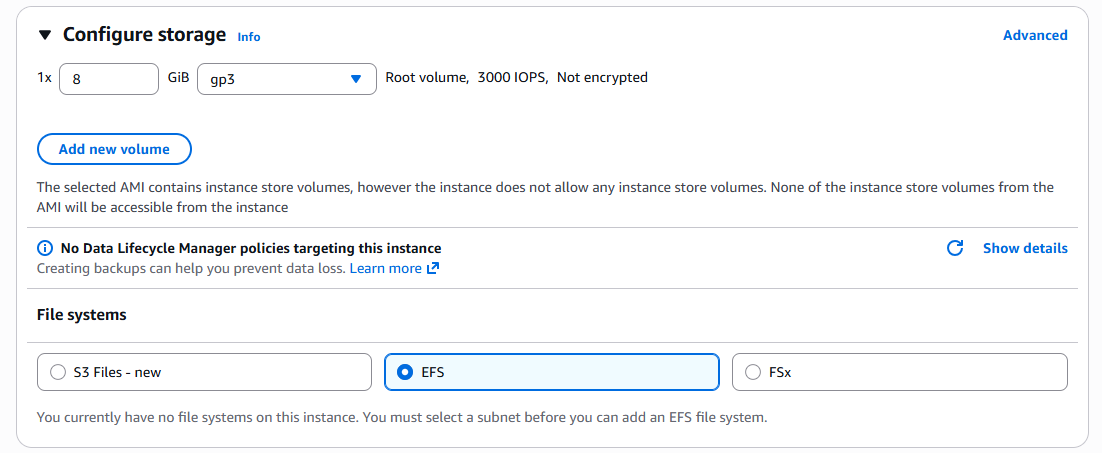The height and width of the screenshot is (453, 1102).
Task: Open the Advanced storage settings link
Action: click(x=1035, y=35)
